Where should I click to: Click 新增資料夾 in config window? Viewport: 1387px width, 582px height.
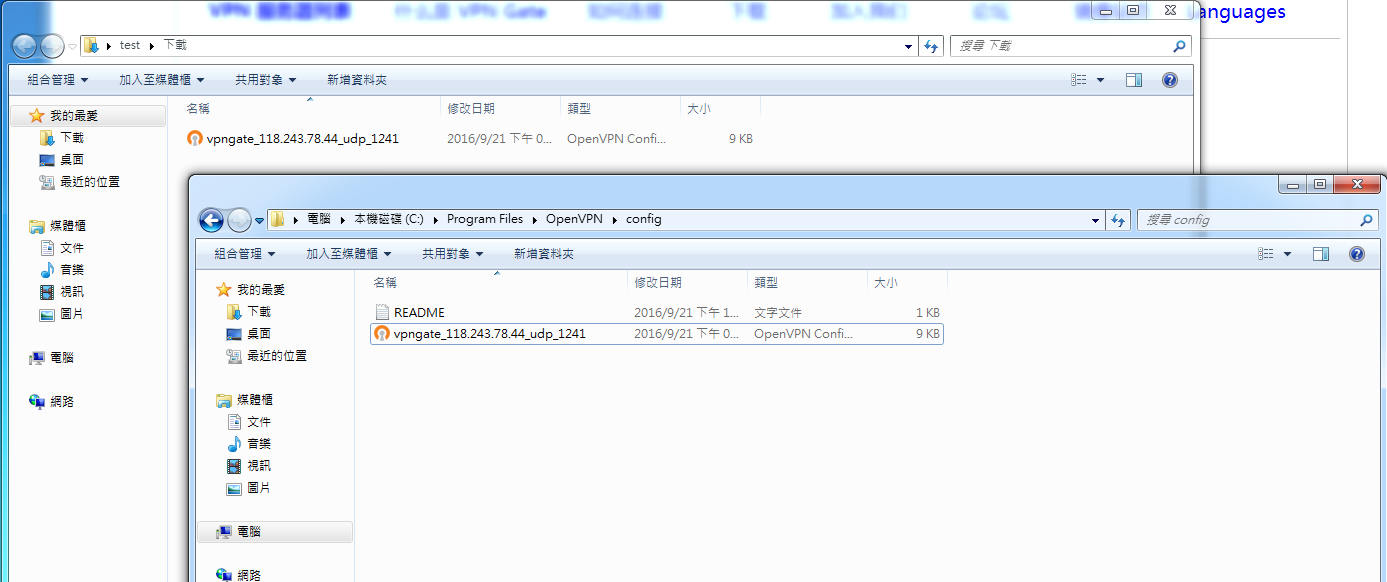[544, 254]
